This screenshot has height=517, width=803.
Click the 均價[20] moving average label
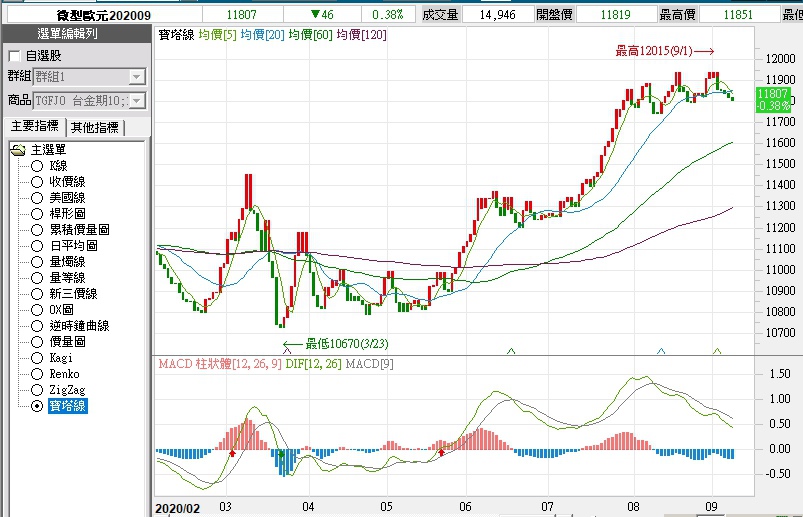[x=262, y=35]
